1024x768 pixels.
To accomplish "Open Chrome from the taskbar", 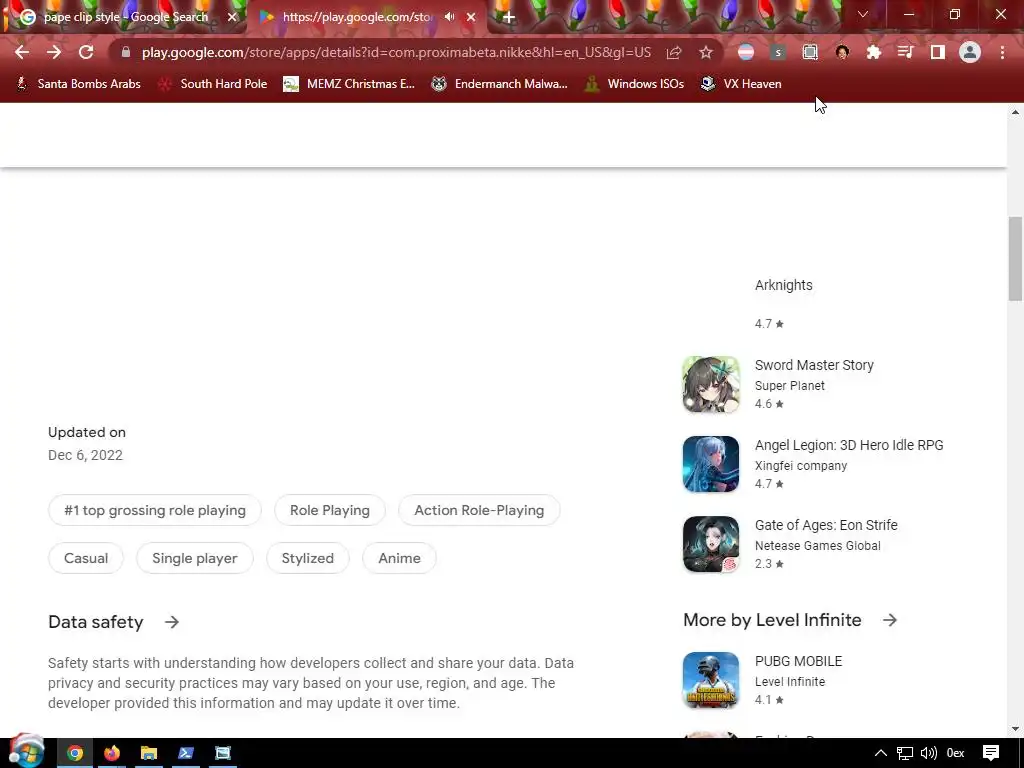I will [74, 753].
